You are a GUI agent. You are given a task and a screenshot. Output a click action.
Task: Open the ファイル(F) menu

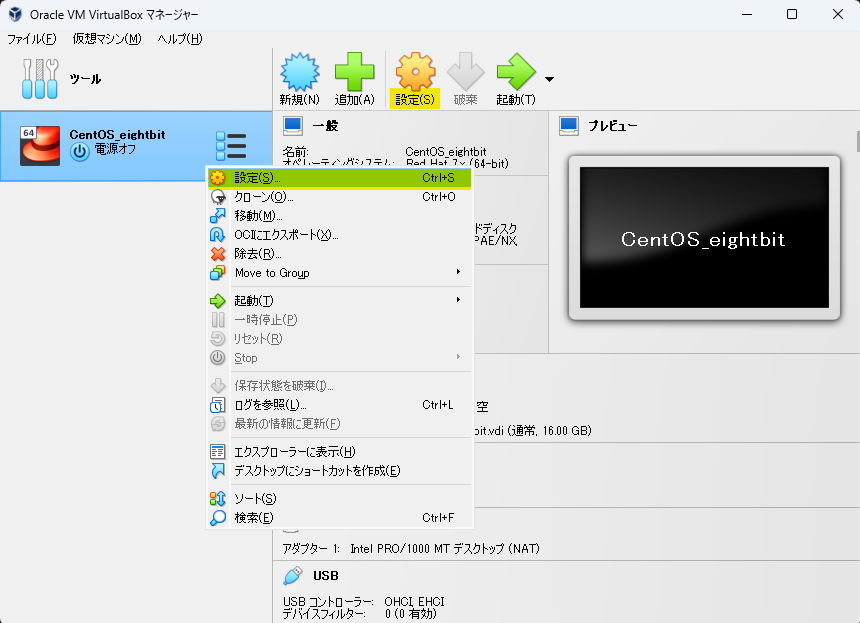pos(32,38)
